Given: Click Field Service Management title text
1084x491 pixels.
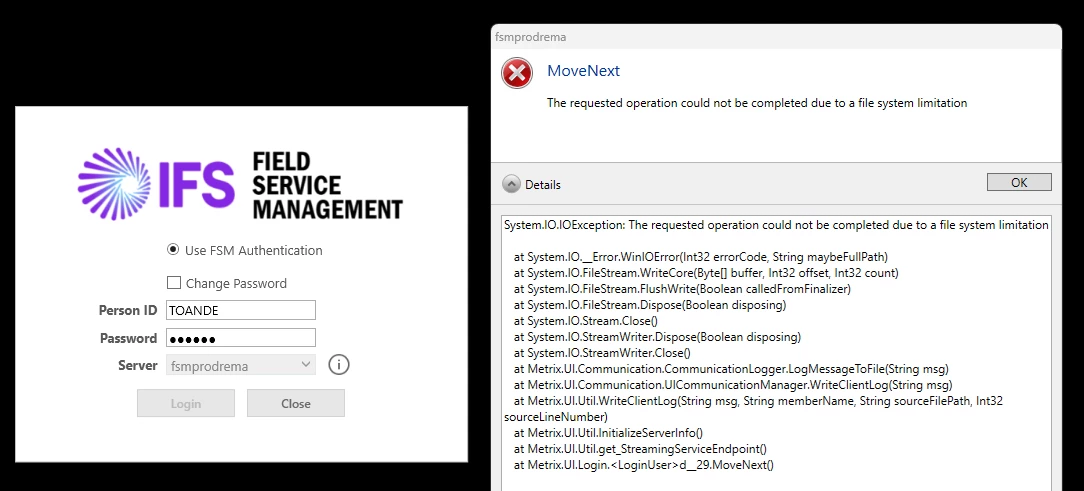Looking at the screenshot, I should [x=328, y=185].
